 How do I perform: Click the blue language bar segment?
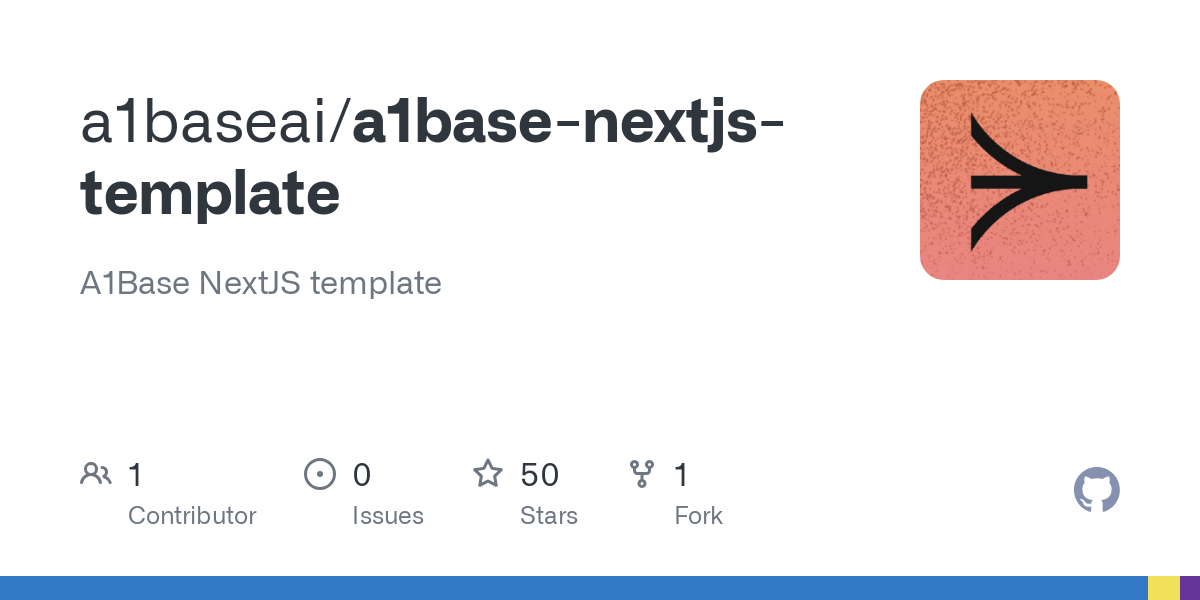570,588
